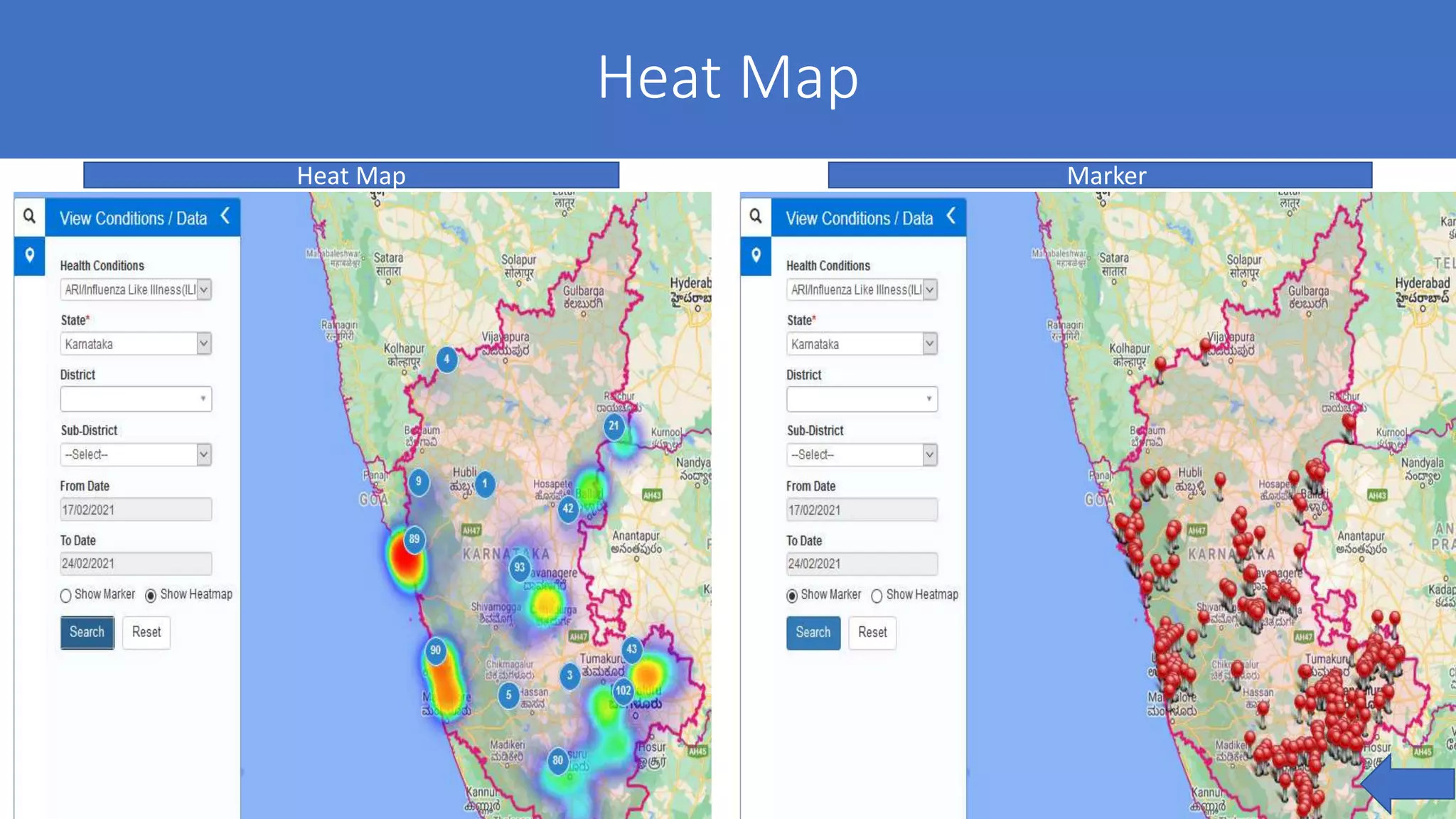
Task: Click left From Date field 17/02/2021
Action: (x=135, y=510)
